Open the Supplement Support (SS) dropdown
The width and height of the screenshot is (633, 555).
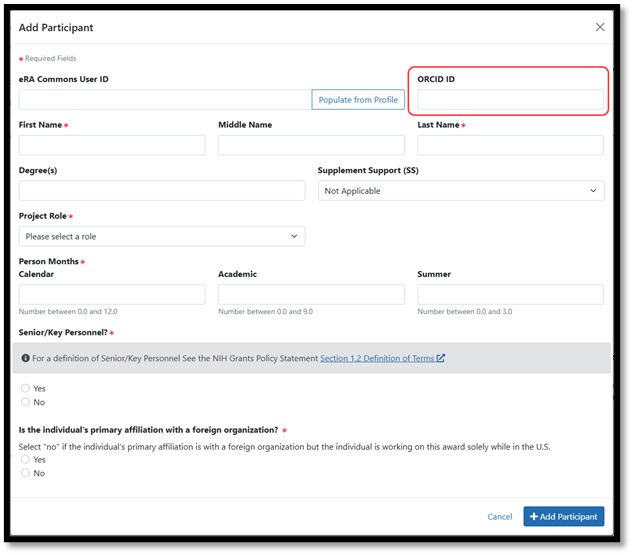point(460,191)
